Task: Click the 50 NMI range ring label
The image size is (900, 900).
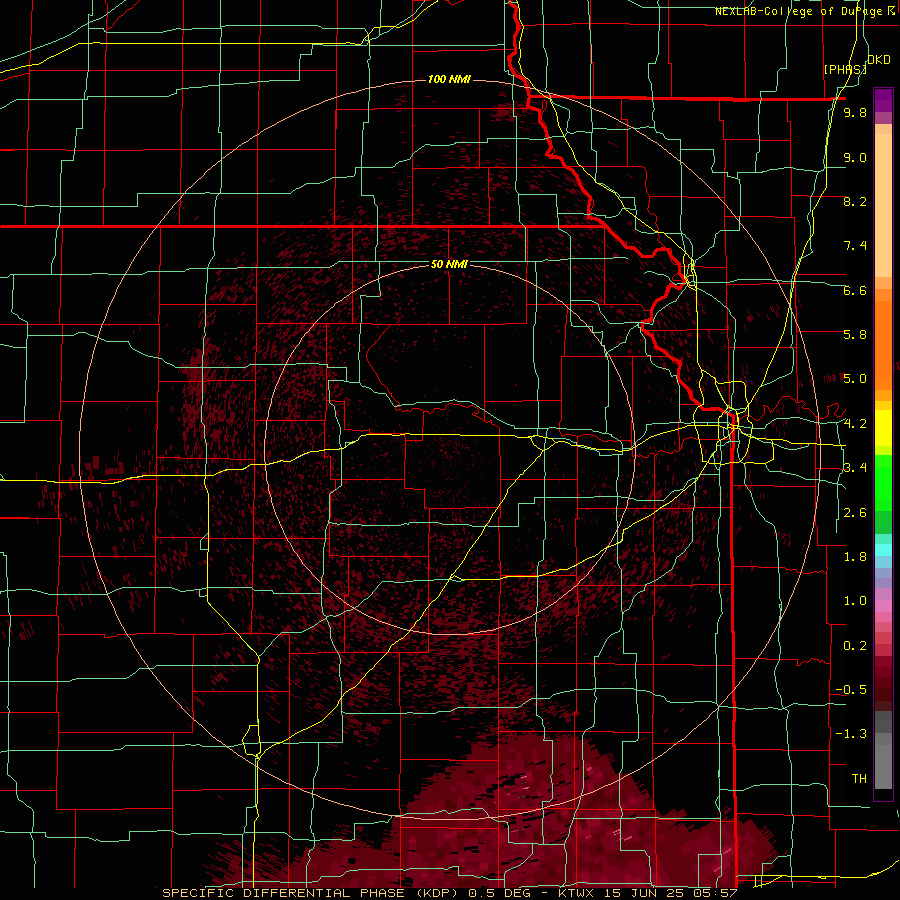Action: [449, 264]
